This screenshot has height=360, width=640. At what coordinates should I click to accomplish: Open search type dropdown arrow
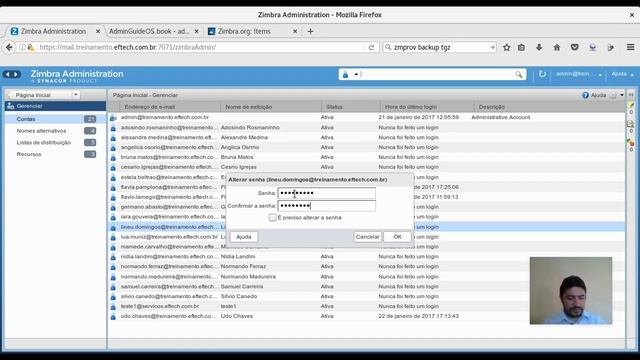pos(356,75)
